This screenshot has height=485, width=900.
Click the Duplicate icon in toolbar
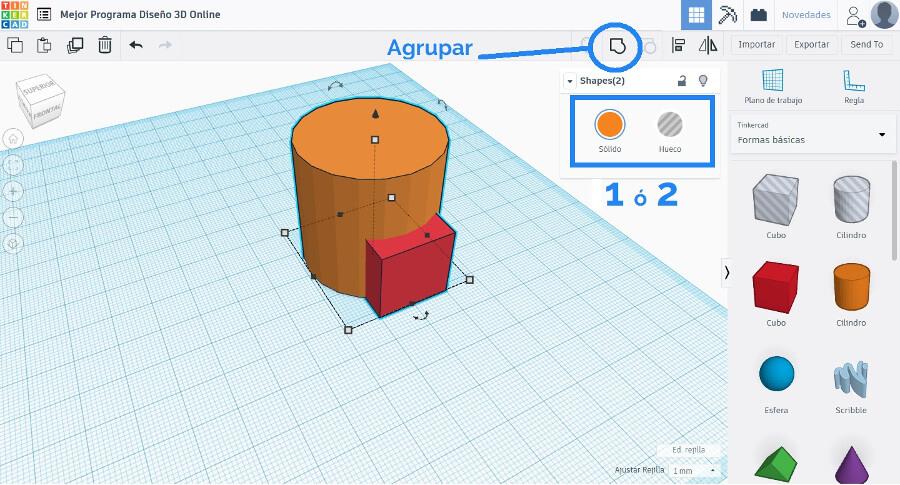pyautogui.click(x=75, y=45)
